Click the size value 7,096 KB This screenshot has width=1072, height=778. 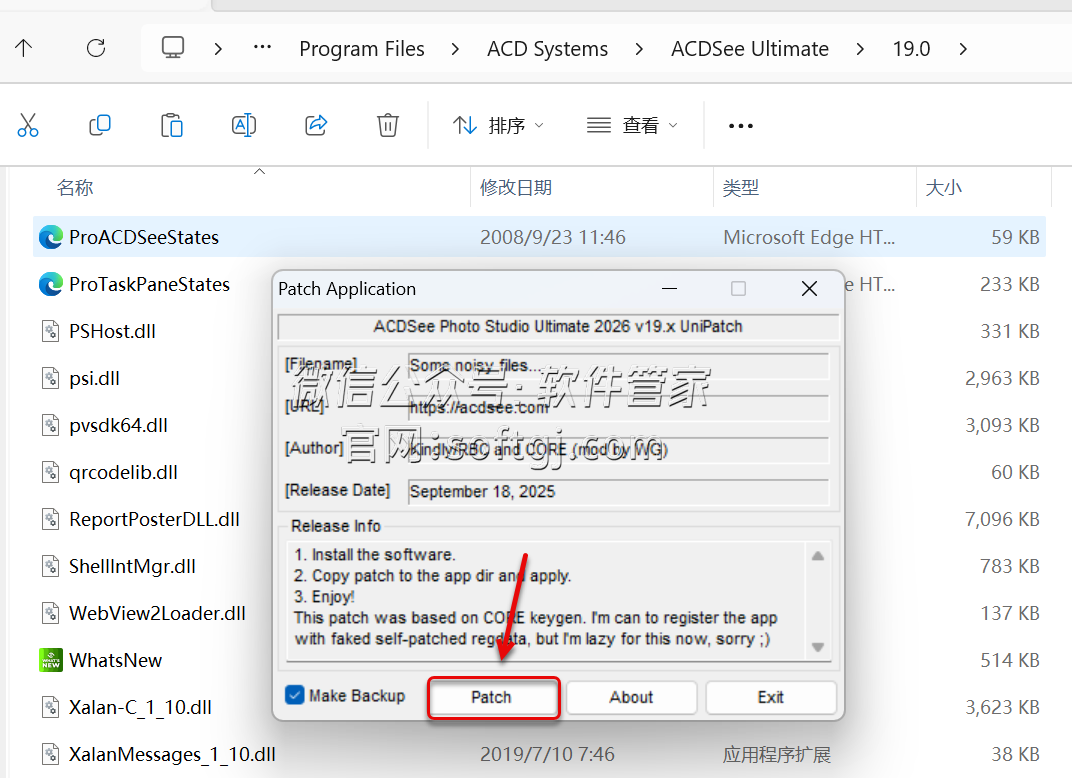[x=1002, y=520]
